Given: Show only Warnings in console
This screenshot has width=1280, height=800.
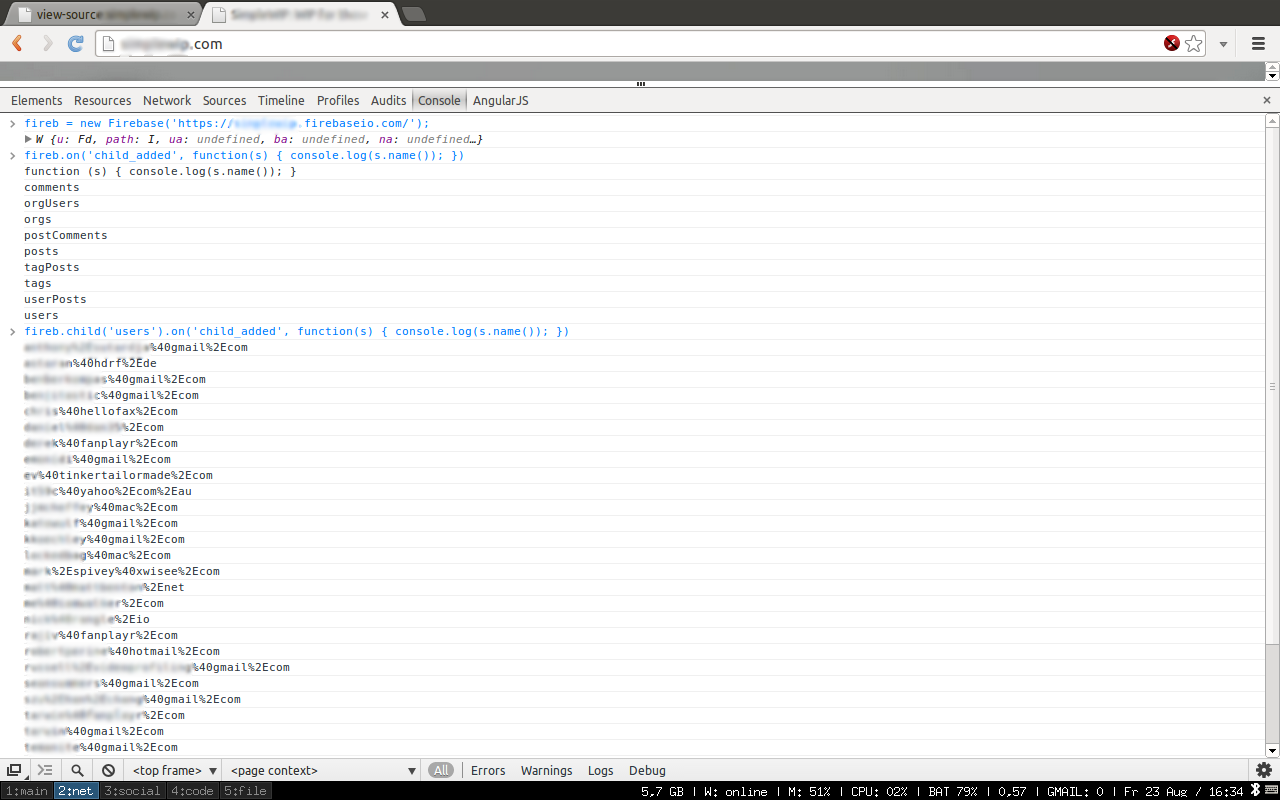Looking at the screenshot, I should (x=546, y=770).
